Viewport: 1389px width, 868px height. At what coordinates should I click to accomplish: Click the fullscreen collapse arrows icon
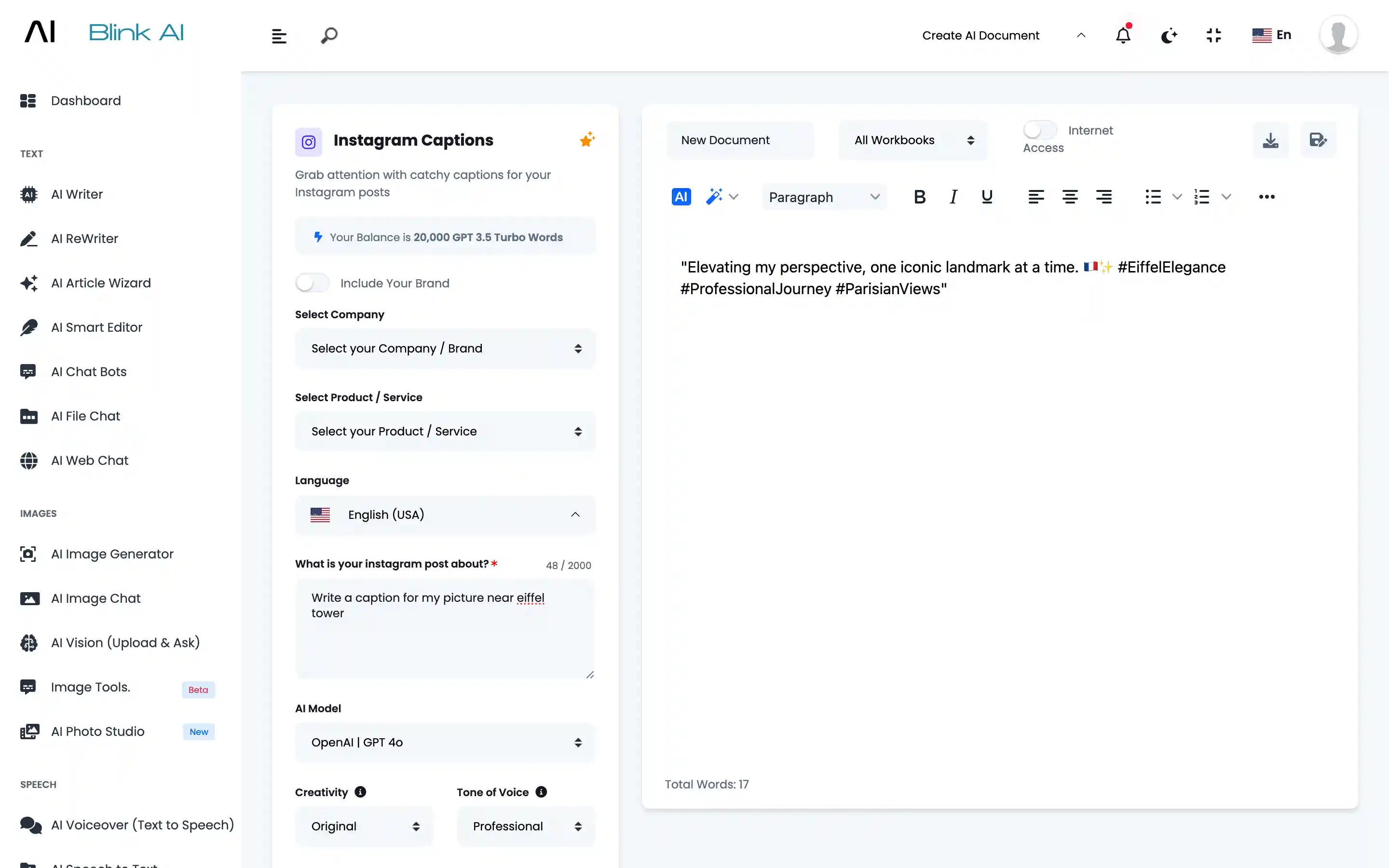point(1213,36)
